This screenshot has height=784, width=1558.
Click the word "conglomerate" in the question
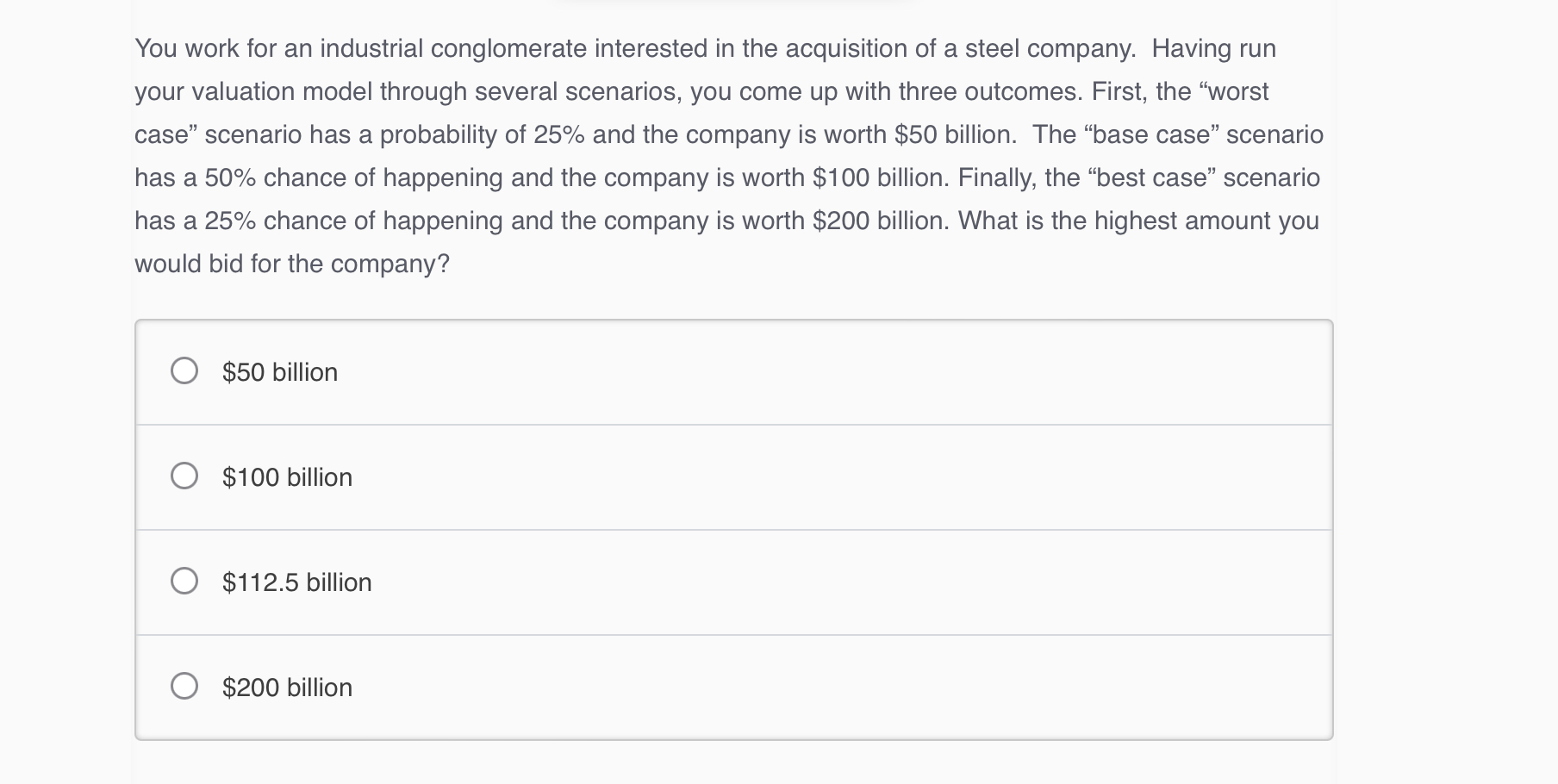pyautogui.click(x=508, y=49)
